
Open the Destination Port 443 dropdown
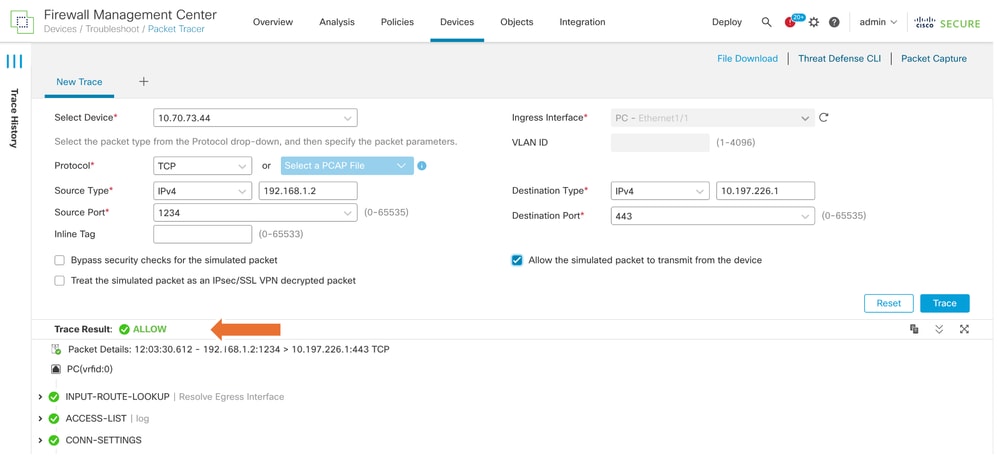coord(713,216)
